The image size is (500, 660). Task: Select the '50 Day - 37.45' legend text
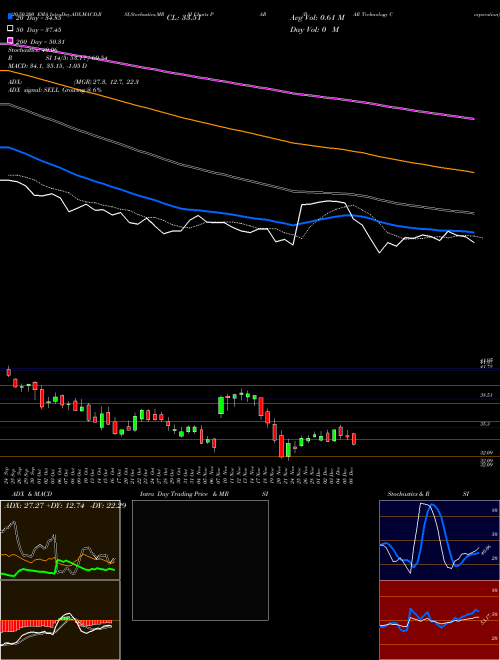(39, 30)
